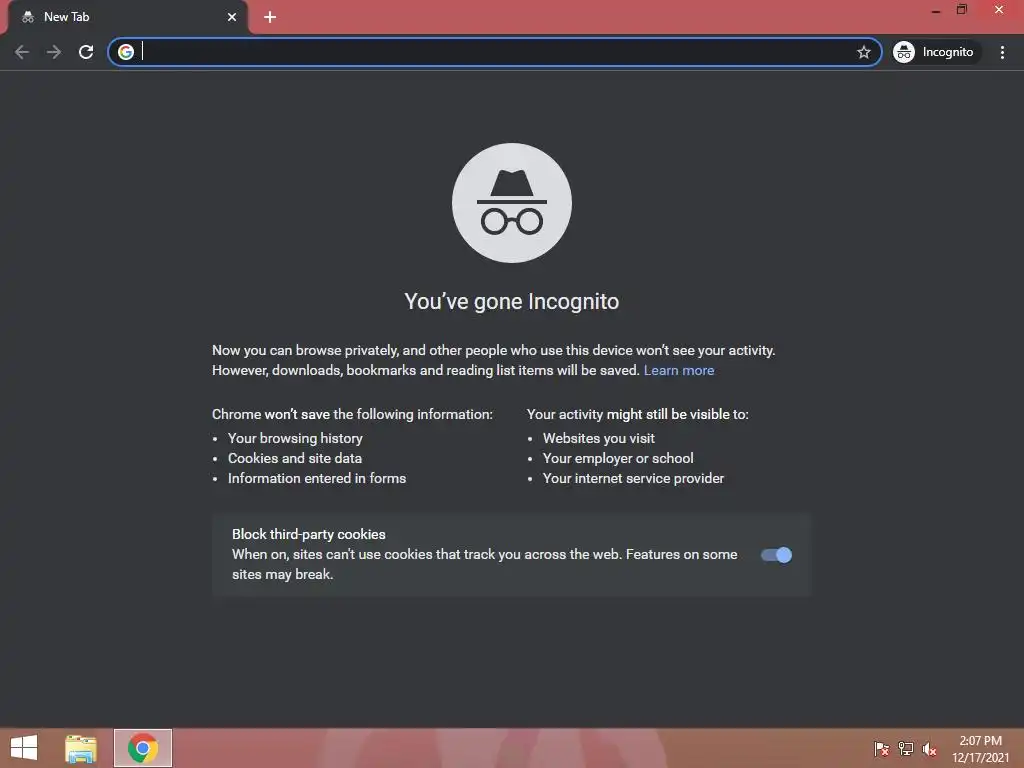Click "Websites you visit" list item

[598, 438]
